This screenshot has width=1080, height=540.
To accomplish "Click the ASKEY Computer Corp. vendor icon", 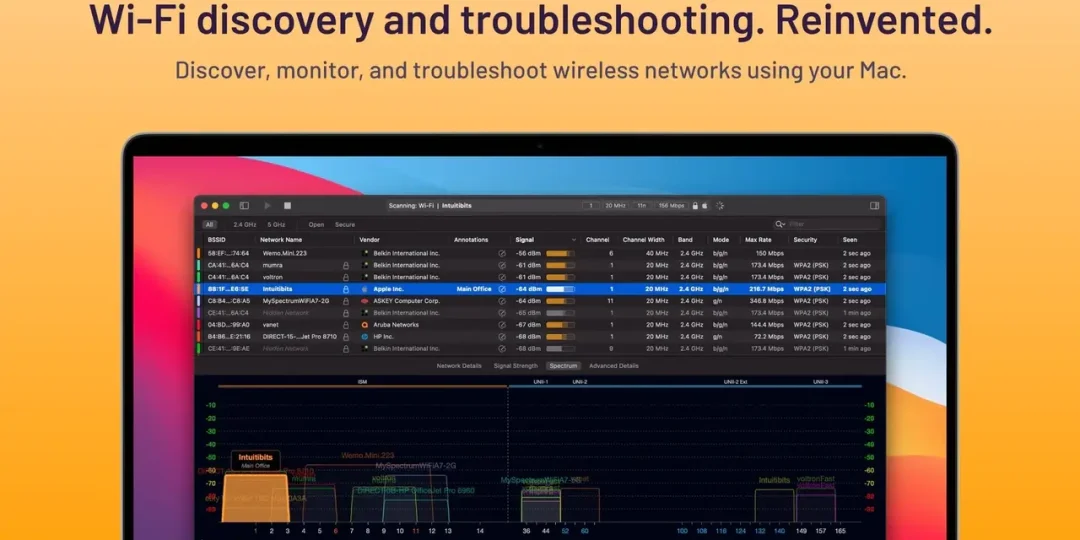I will pos(365,301).
